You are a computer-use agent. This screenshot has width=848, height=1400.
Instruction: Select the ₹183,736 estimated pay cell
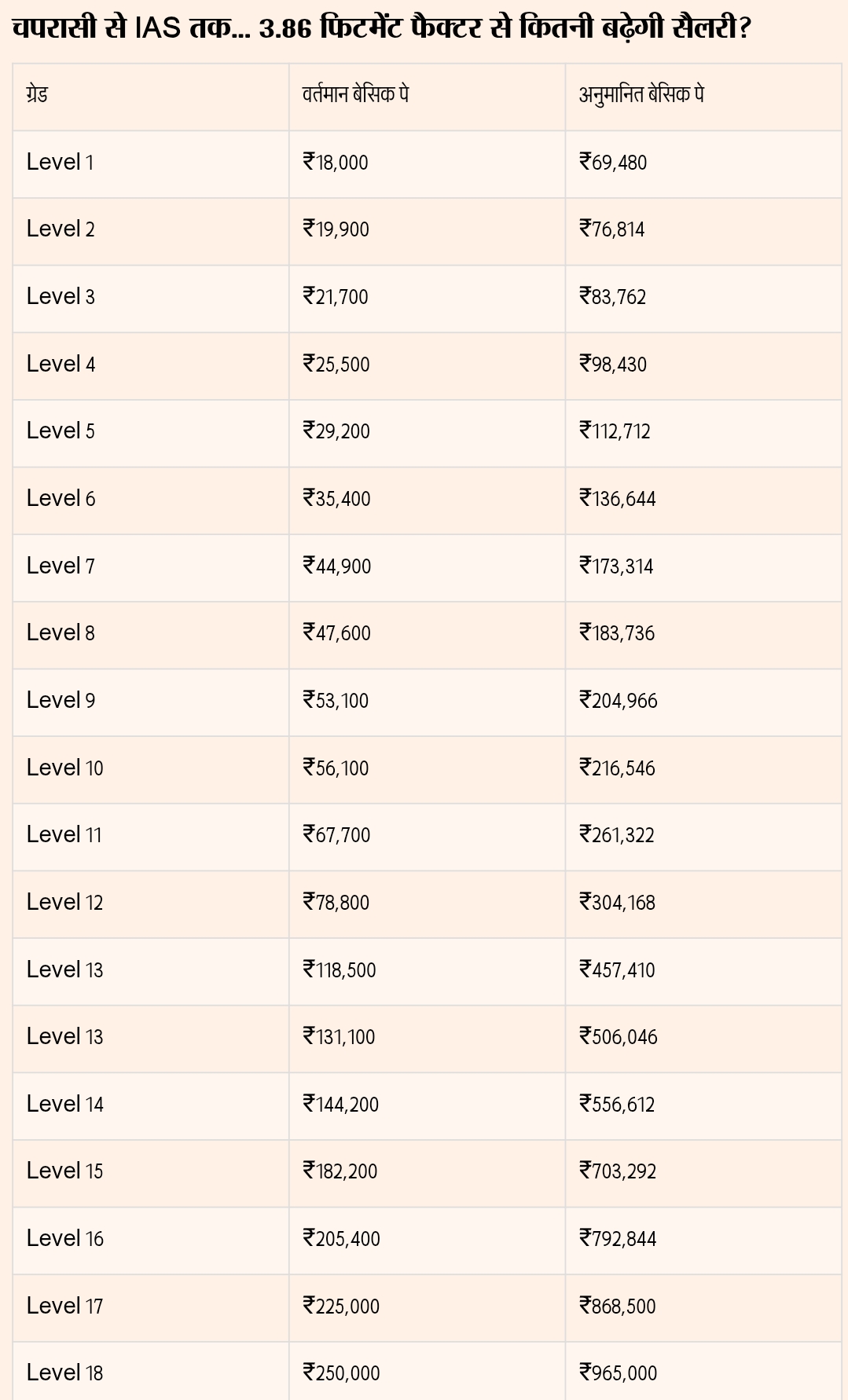[x=617, y=633]
